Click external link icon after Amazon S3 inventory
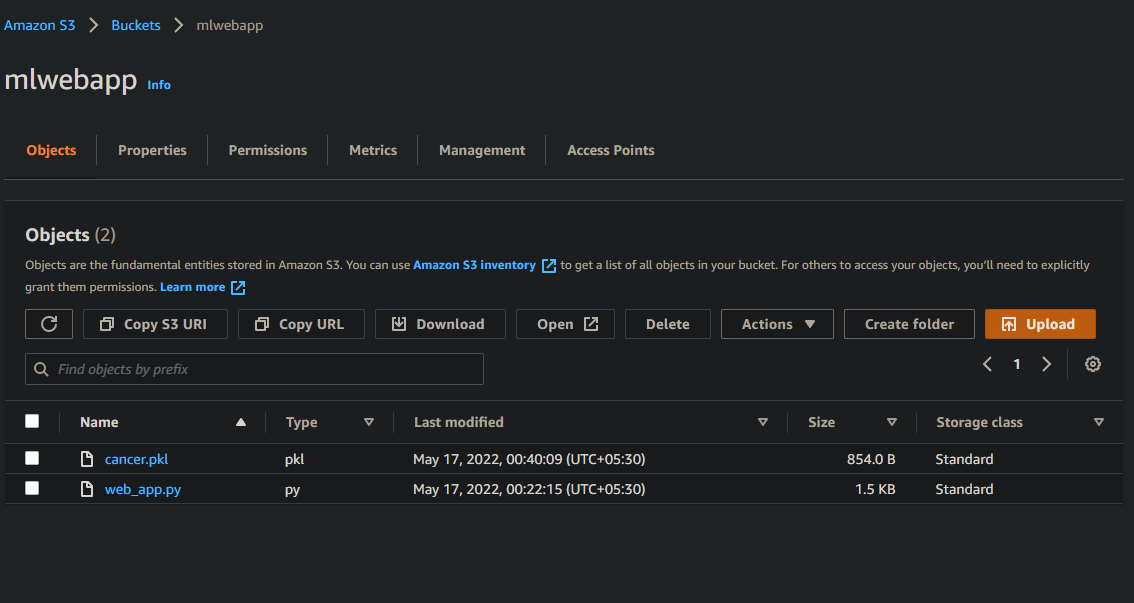1134x603 pixels. (x=549, y=265)
